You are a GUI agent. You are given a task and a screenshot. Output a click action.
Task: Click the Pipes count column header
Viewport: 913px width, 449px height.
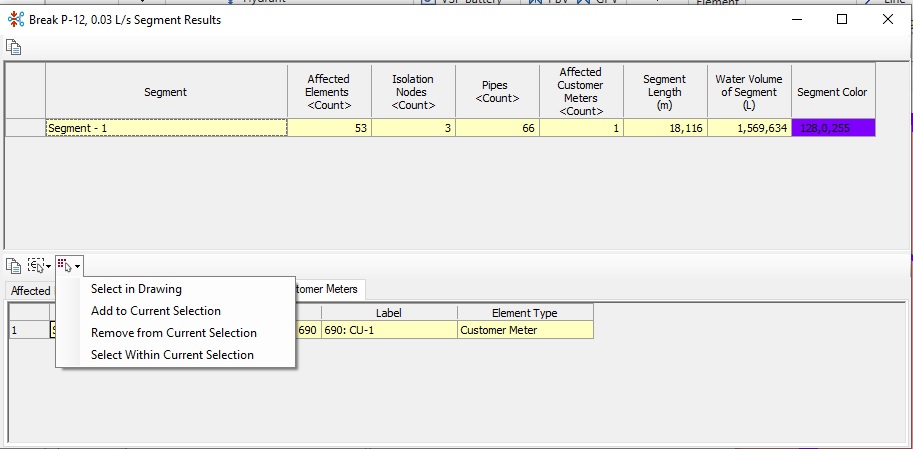497,91
